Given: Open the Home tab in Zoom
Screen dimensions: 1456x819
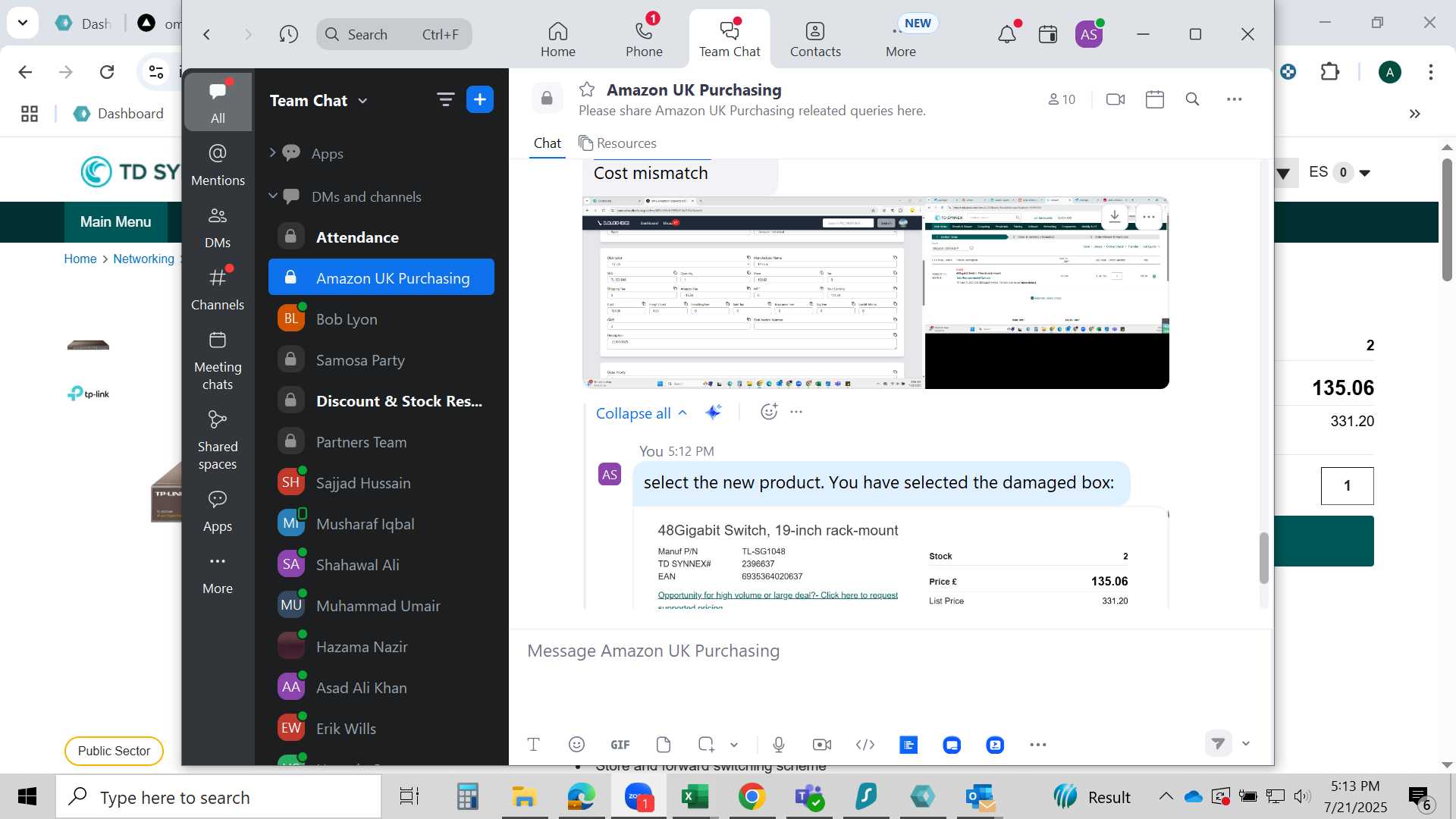Looking at the screenshot, I should [x=557, y=39].
